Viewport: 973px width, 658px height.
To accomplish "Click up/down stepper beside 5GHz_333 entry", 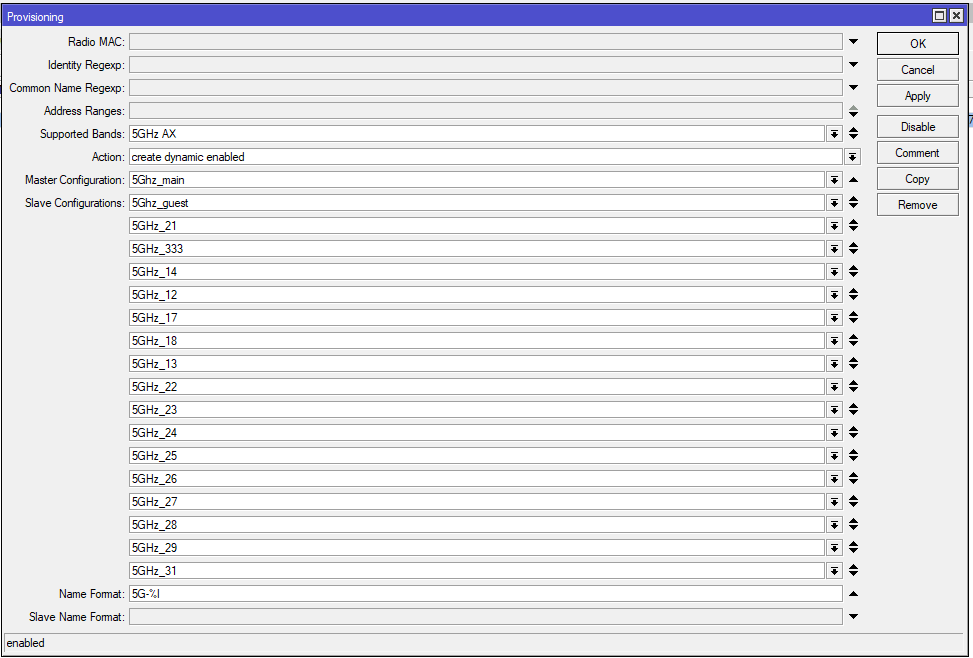I will 853,249.
